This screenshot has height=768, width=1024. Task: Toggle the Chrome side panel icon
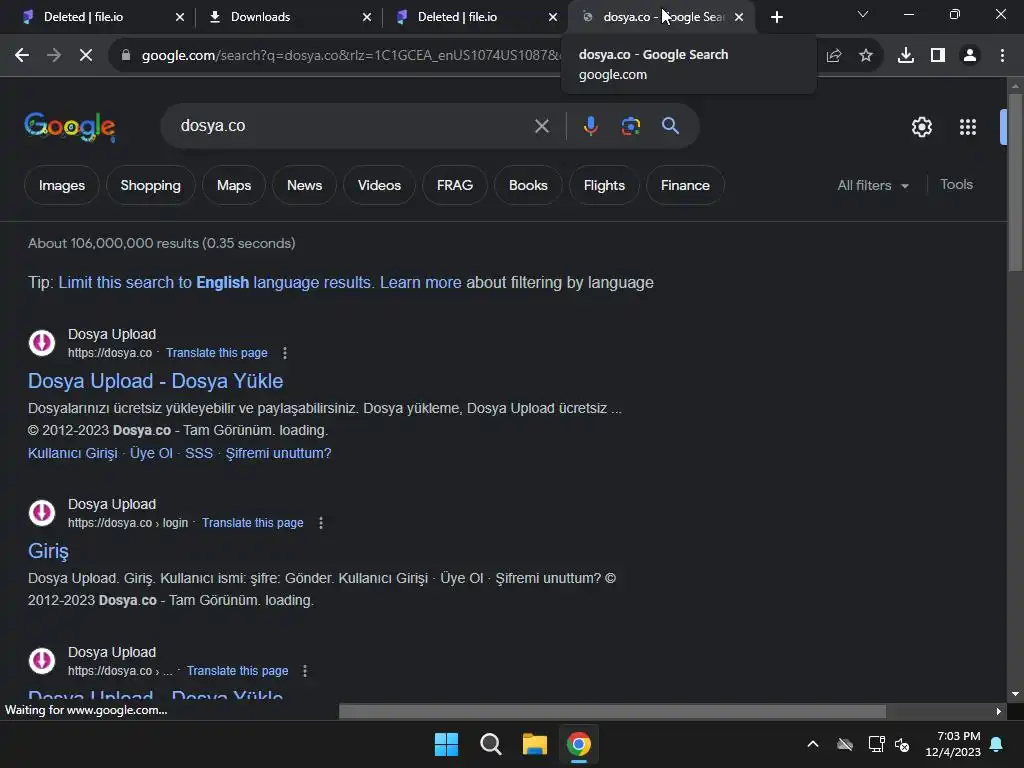point(938,56)
